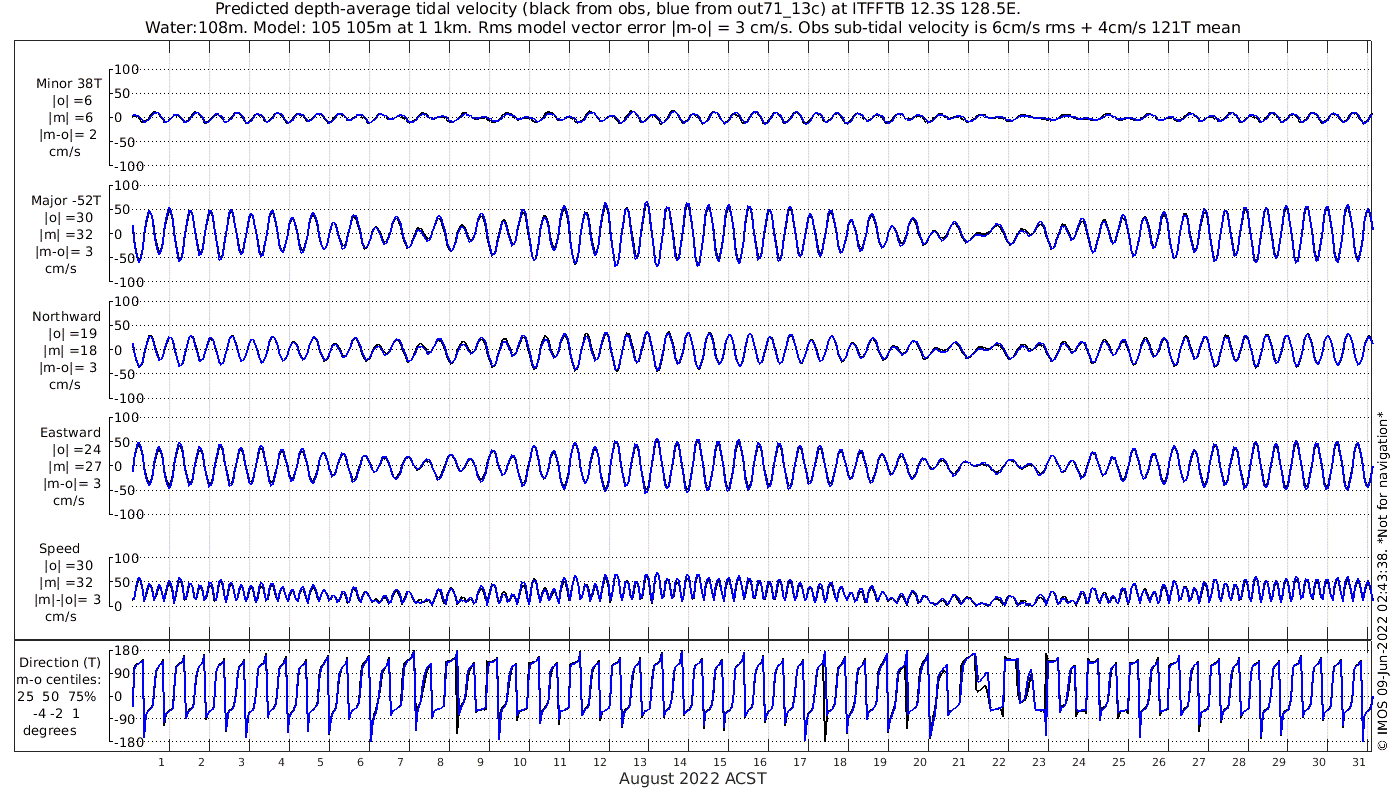This screenshot has height=800, width=1400.
Task: Click the '|m| =27' value
Action: point(72,466)
